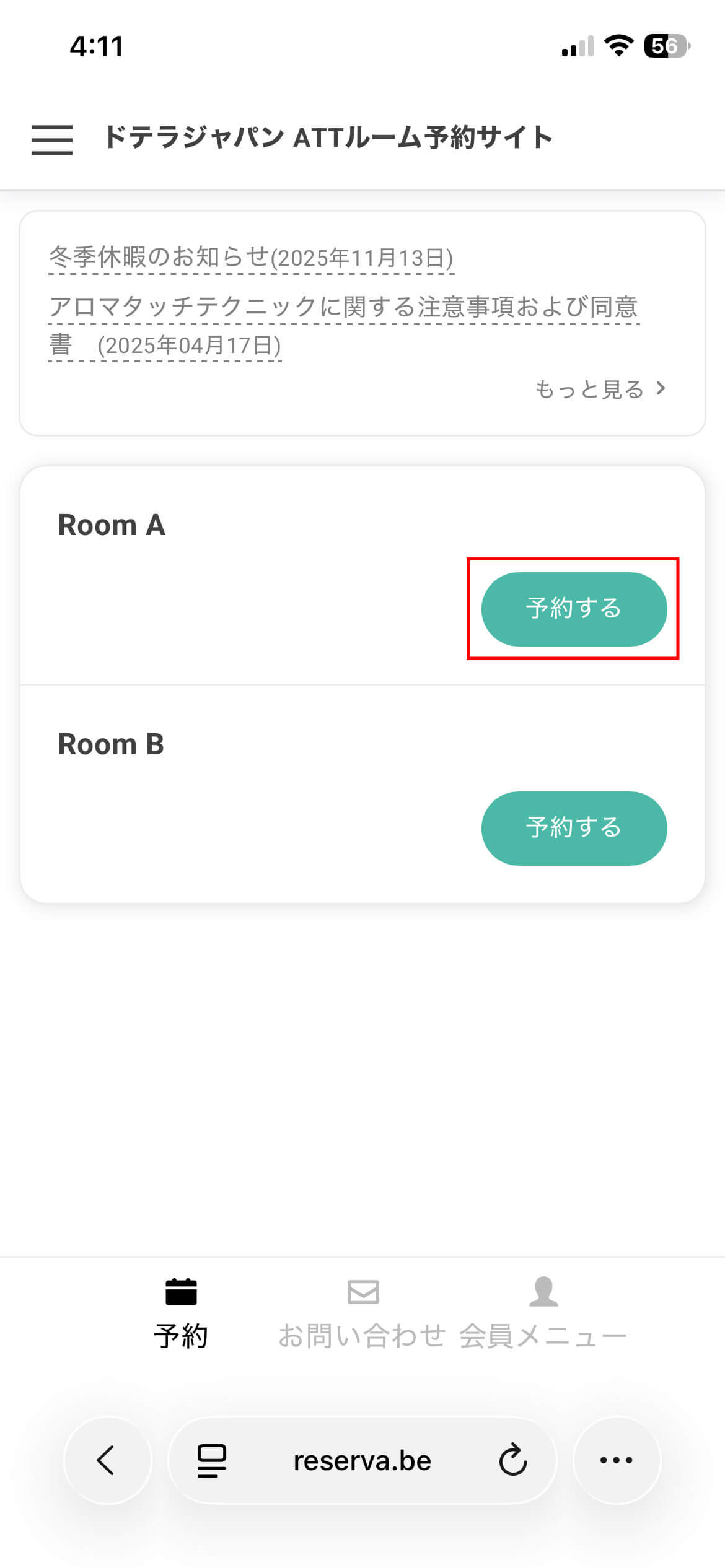725x1568 pixels.
Task: Tap the envelope お問い合わせ icon
Action: coord(363,1292)
